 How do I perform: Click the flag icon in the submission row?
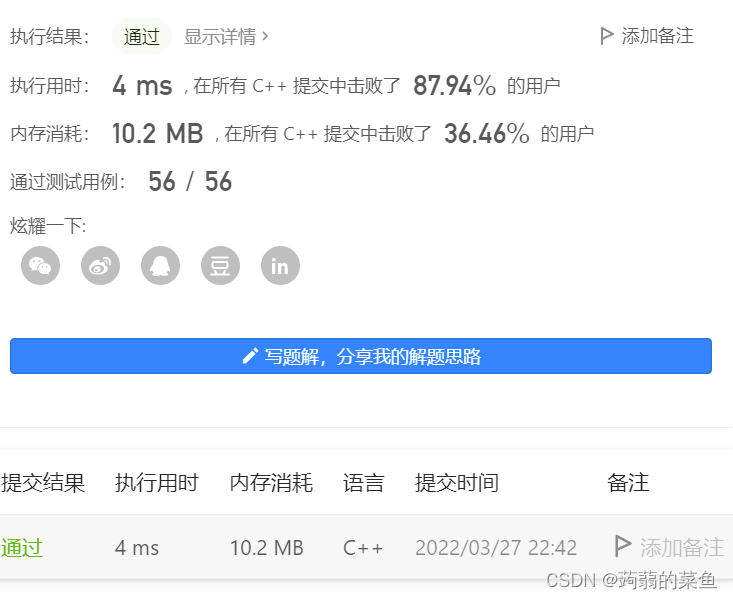(x=622, y=546)
